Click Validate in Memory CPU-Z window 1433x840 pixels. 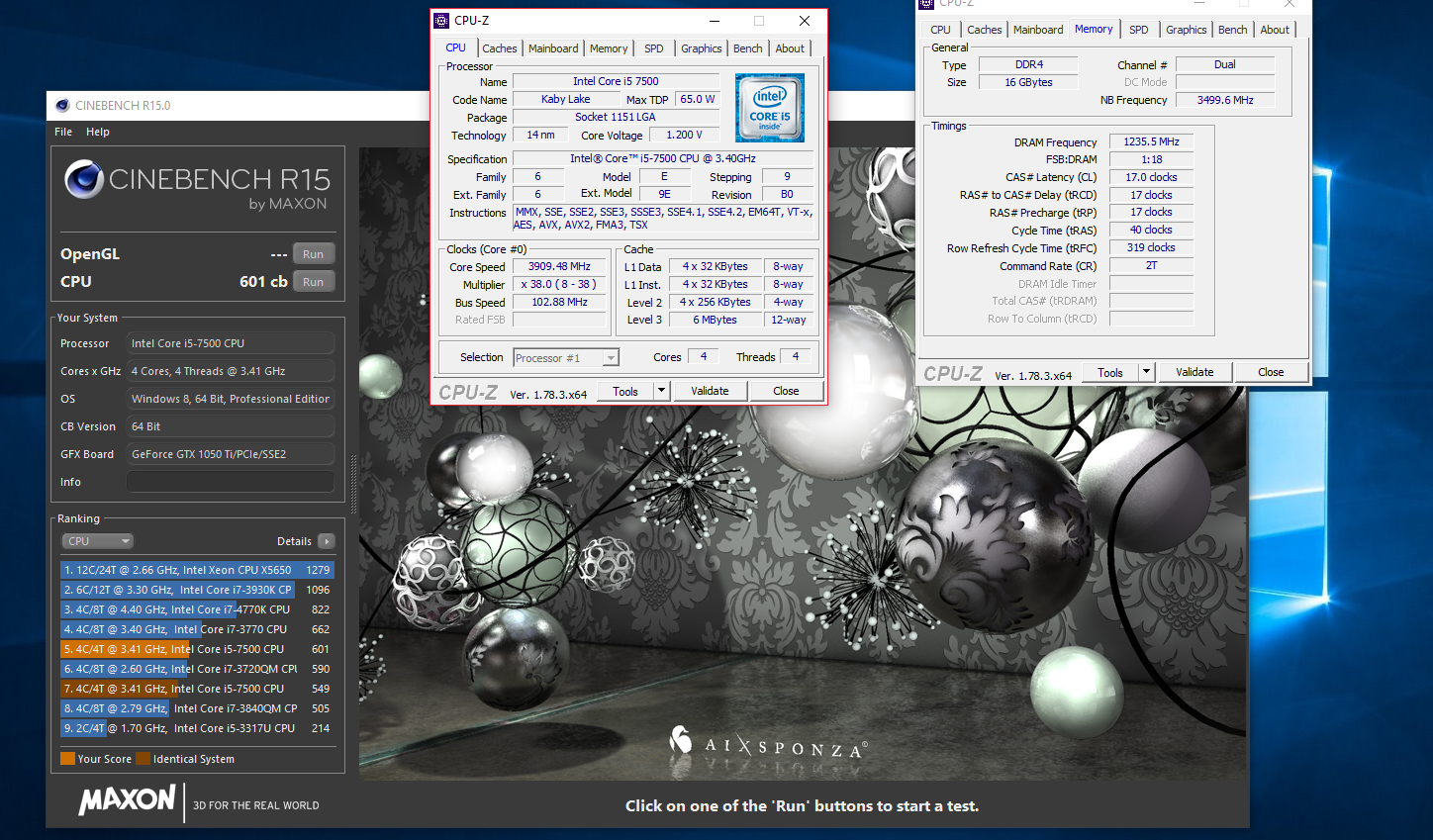click(1194, 372)
